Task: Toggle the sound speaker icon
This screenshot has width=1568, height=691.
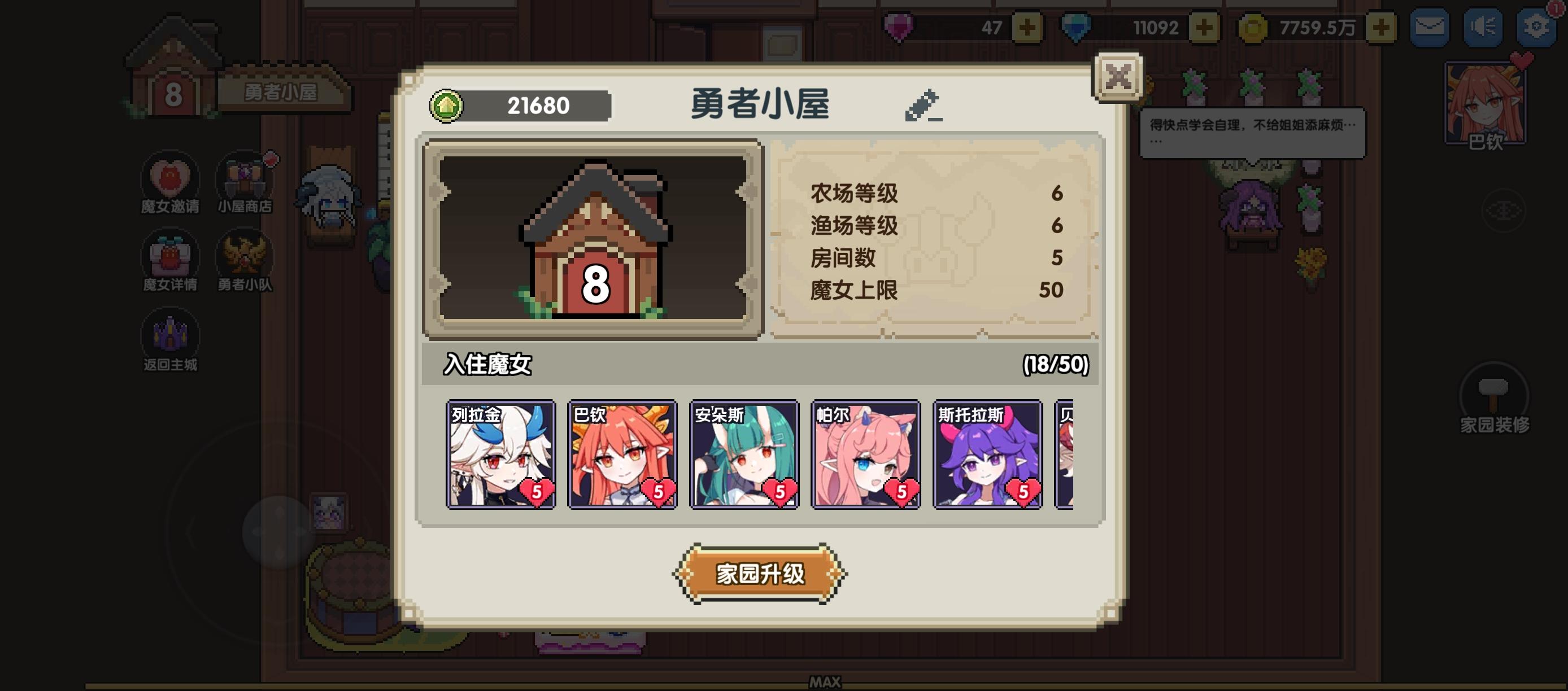Action: pyautogui.click(x=1482, y=27)
